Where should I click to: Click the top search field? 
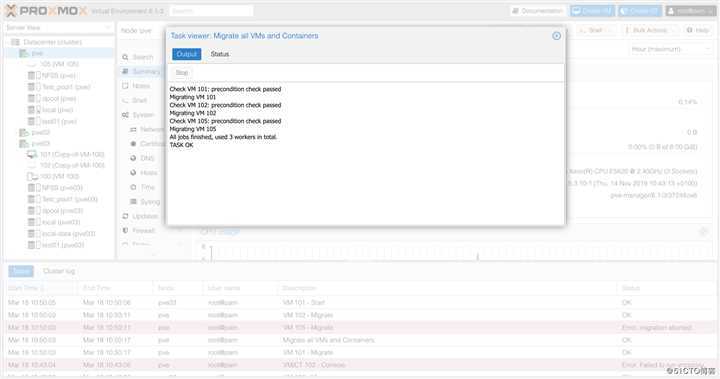pos(211,11)
